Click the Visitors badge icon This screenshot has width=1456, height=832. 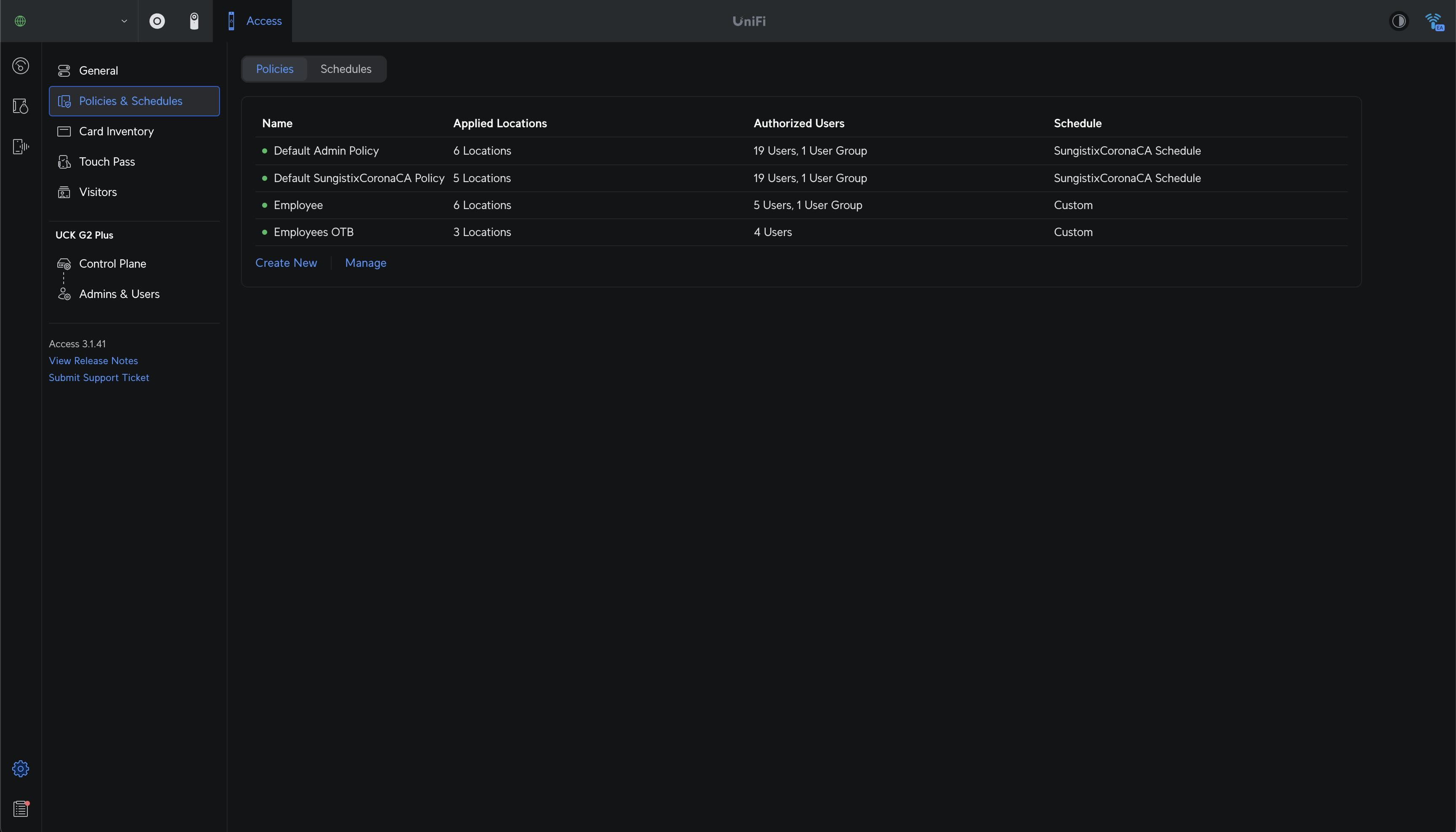point(64,192)
